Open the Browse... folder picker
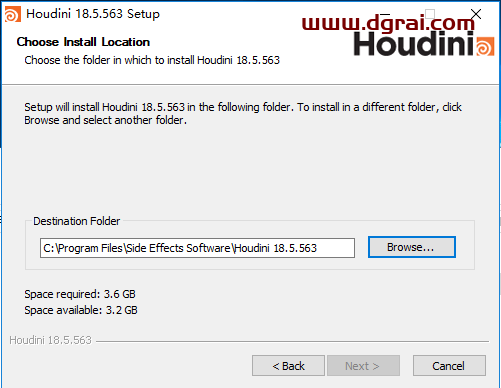Image resolution: width=501 pixels, height=388 pixels. click(412, 247)
